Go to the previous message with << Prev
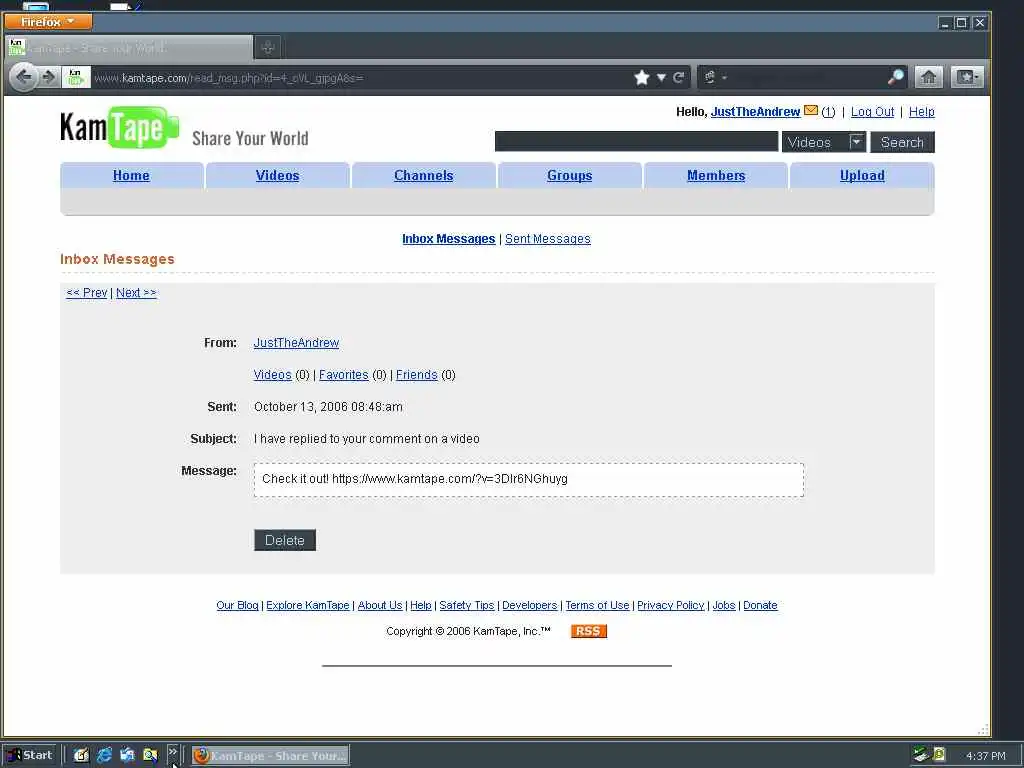The height and width of the screenshot is (768, 1024). (87, 293)
